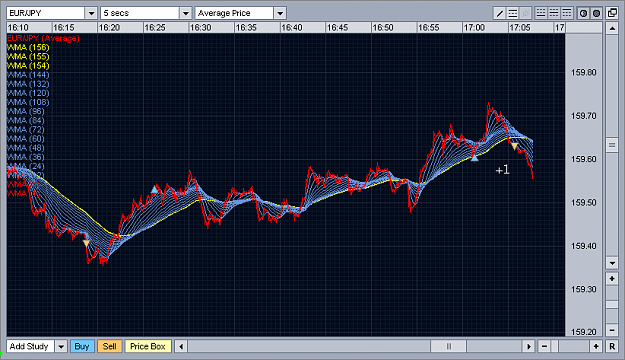Viewport: 625px width, 360px height.
Task: Click the second round gear-like icon
Action: [596, 13]
